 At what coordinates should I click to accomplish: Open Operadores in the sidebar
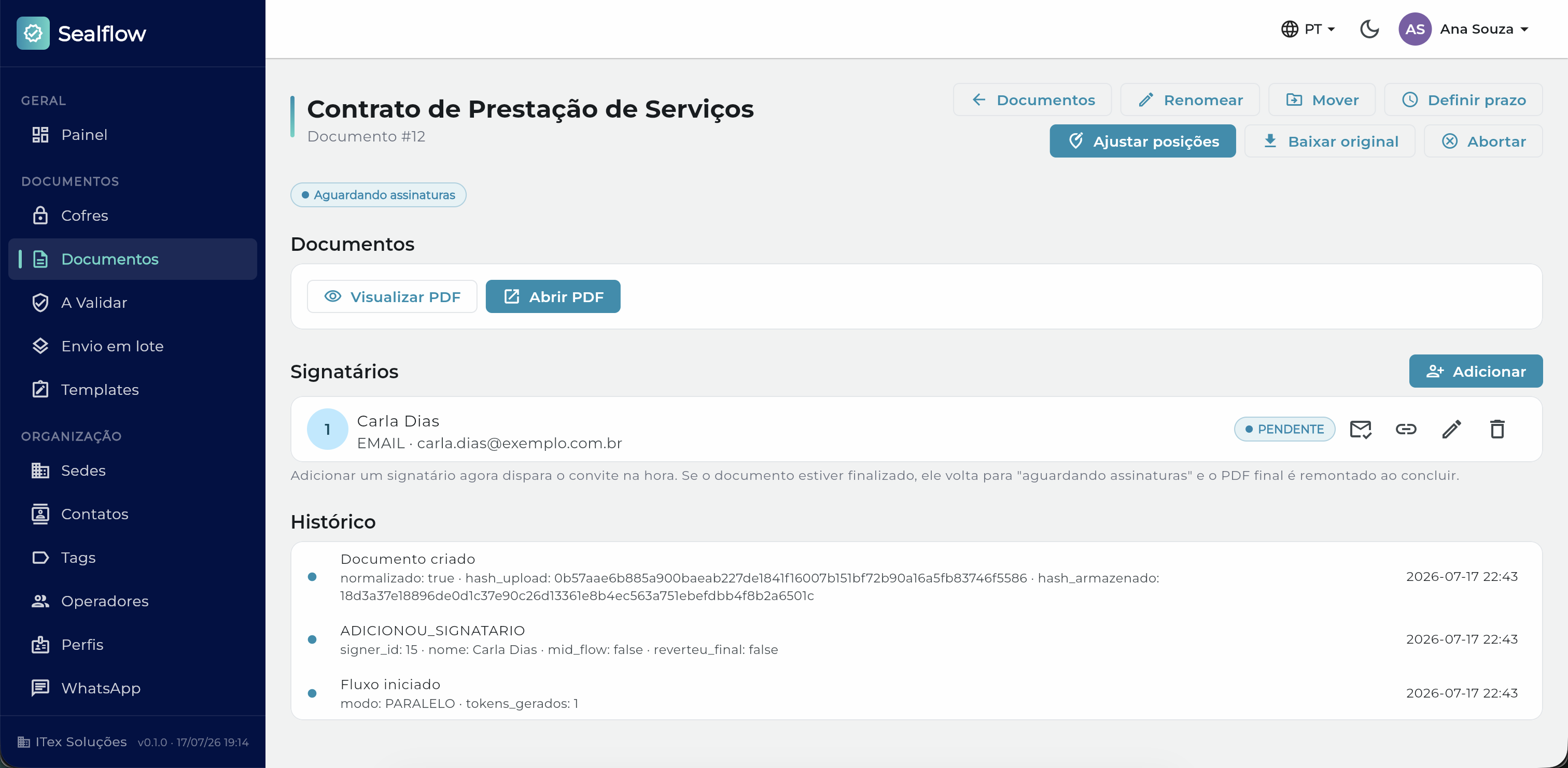point(133,601)
